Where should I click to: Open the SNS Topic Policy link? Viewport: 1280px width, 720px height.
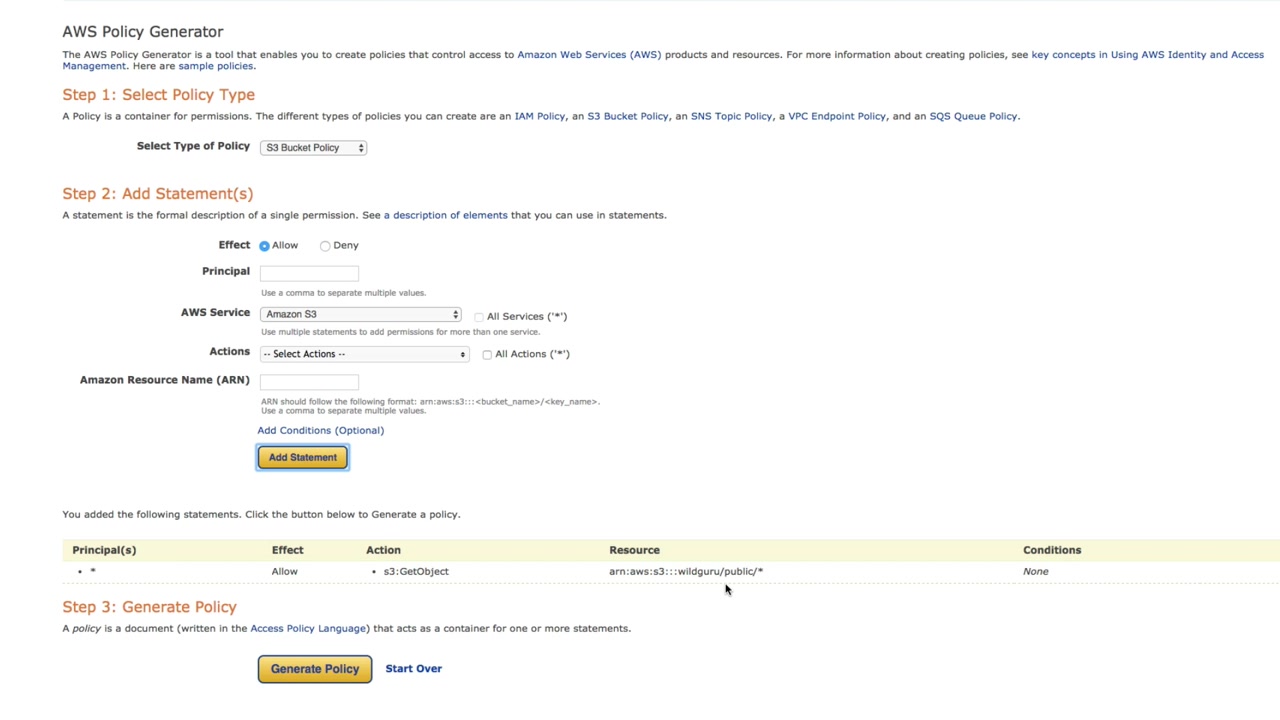731,117
